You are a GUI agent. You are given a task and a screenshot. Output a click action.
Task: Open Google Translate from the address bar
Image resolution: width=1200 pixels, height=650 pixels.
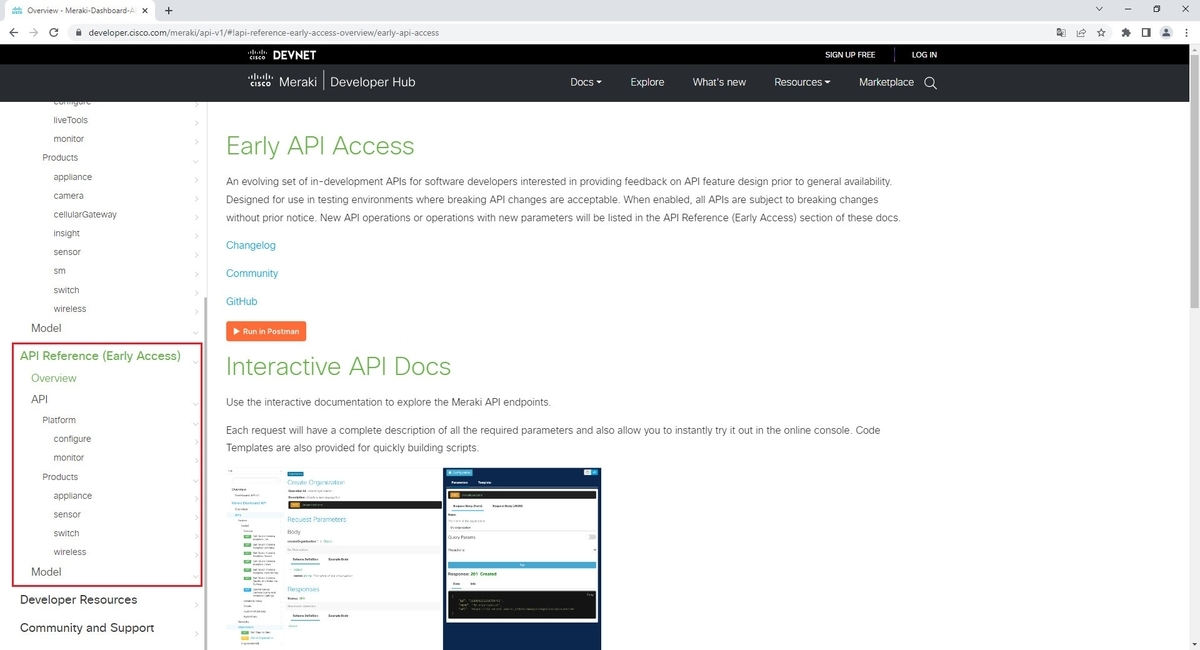[1061, 32]
